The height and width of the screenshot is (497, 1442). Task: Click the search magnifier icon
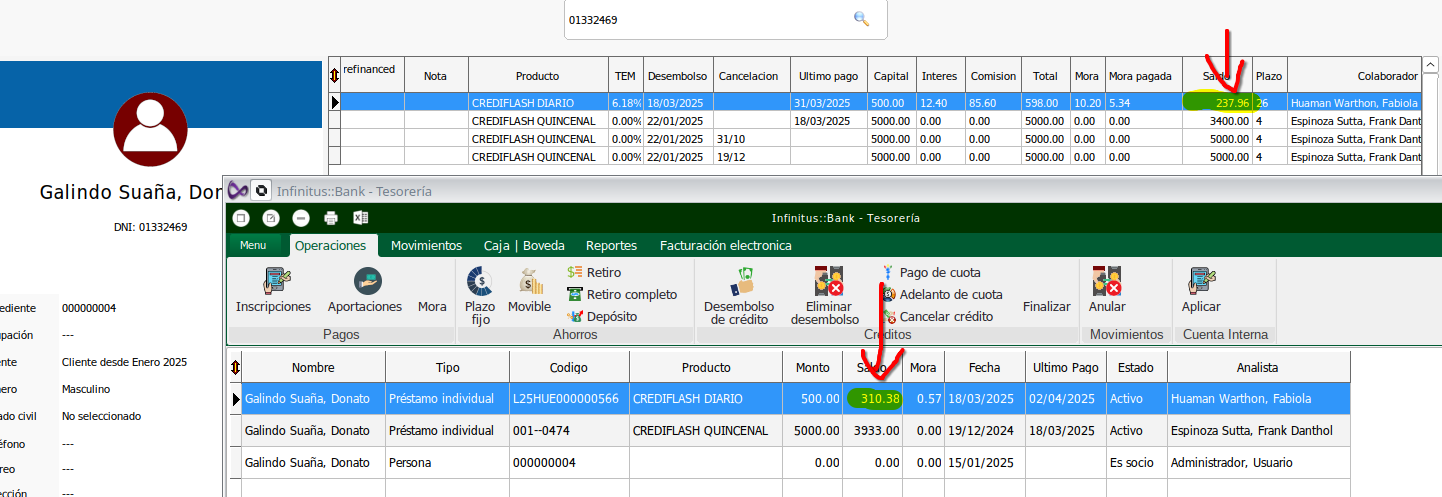[x=861, y=19]
